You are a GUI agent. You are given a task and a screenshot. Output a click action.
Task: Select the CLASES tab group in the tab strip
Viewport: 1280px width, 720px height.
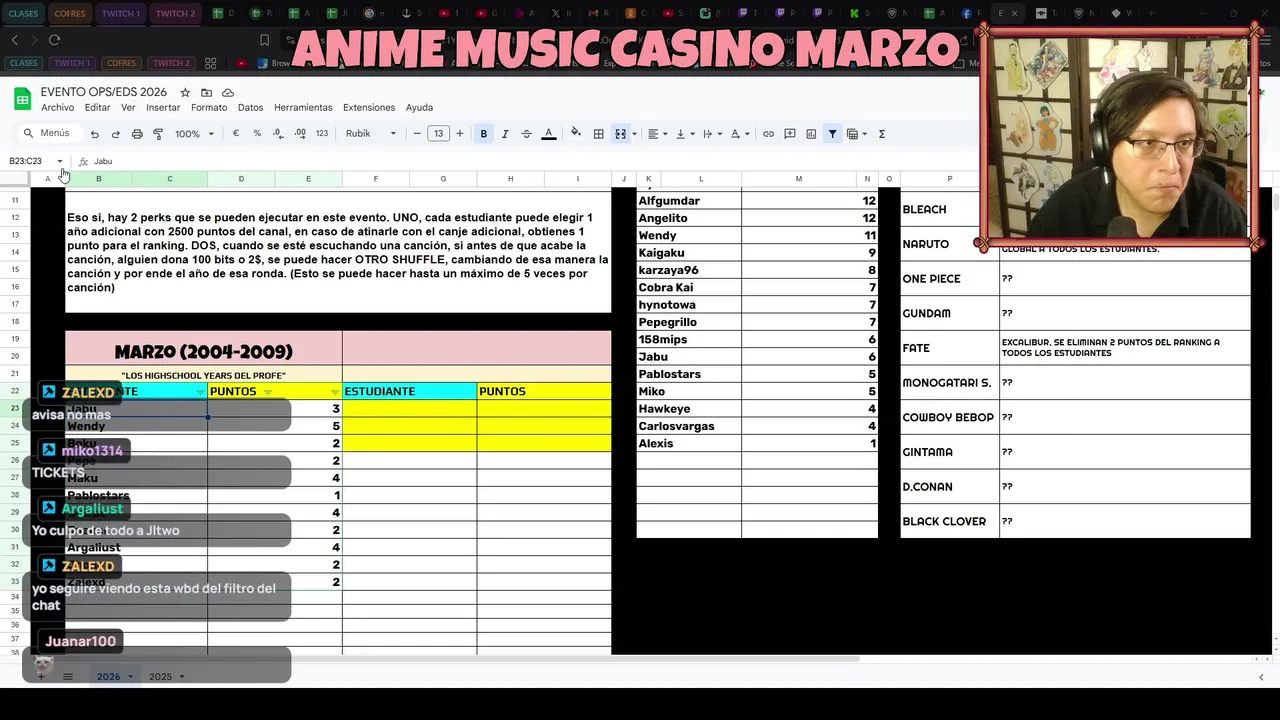[23, 14]
